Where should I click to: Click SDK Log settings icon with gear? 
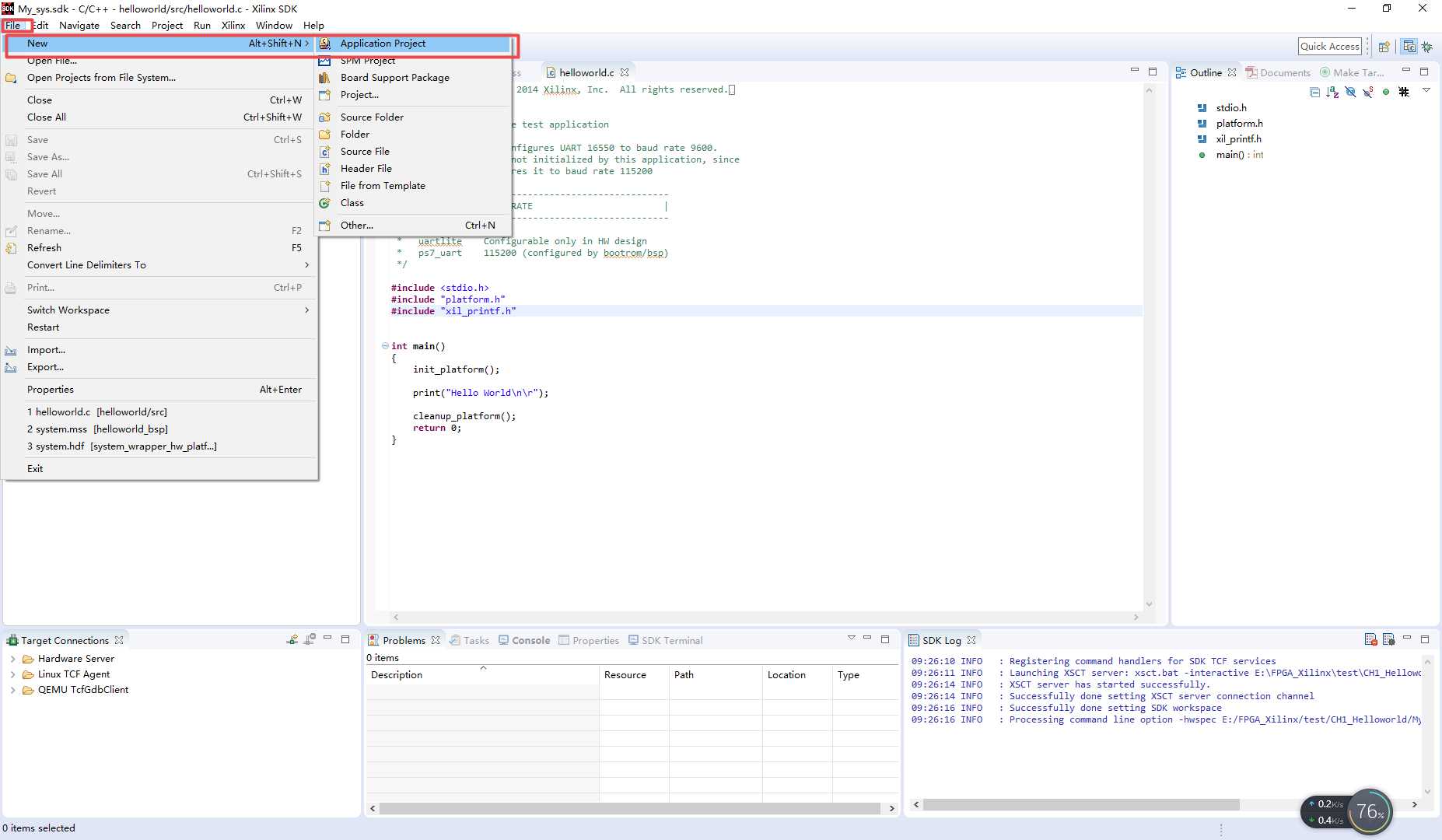tap(1388, 639)
